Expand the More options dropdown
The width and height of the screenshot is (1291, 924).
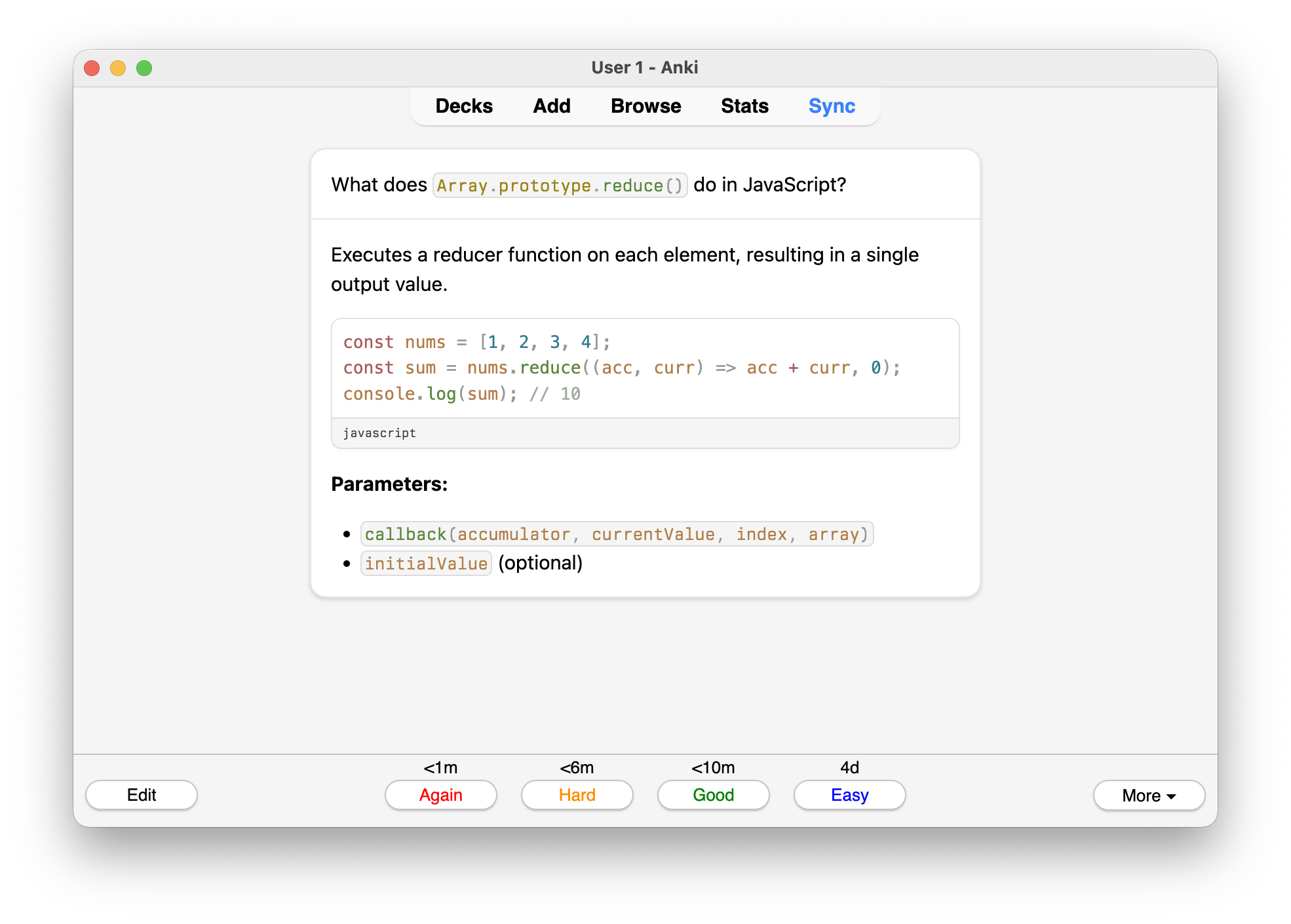[x=1149, y=795]
